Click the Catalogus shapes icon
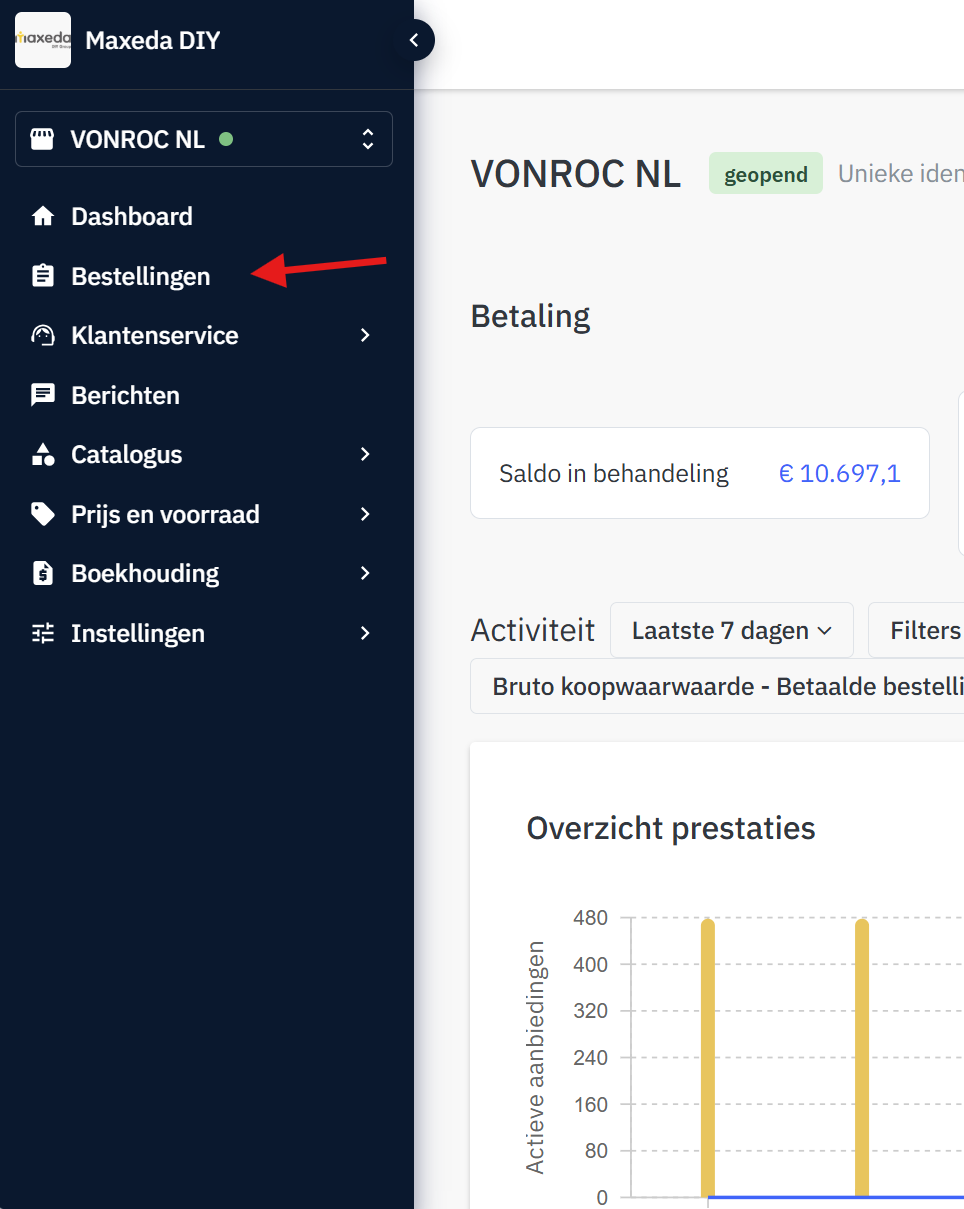The width and height of the screenshot is (964, 1209). 42,454
